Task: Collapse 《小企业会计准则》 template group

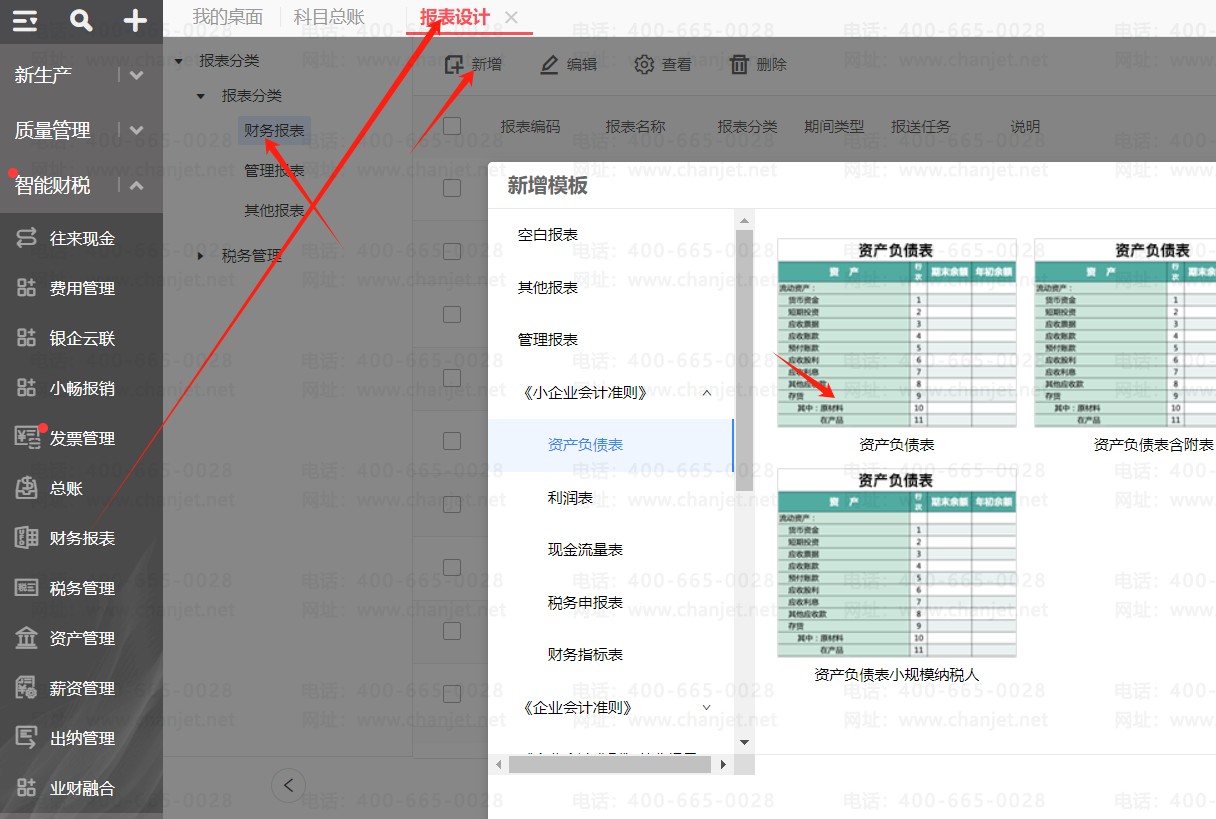Action: pos(707,393)
